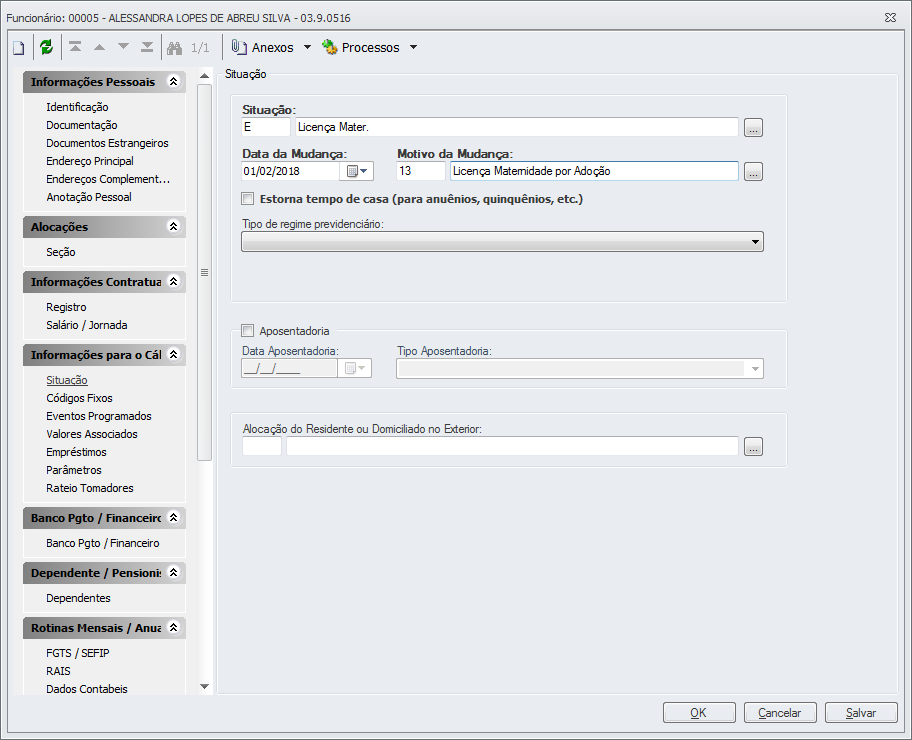The width and height of the screenshot is (912, 740).
Task: Open the Data Aposentadoria calendar picker
Action: click(x=355, y=368)
